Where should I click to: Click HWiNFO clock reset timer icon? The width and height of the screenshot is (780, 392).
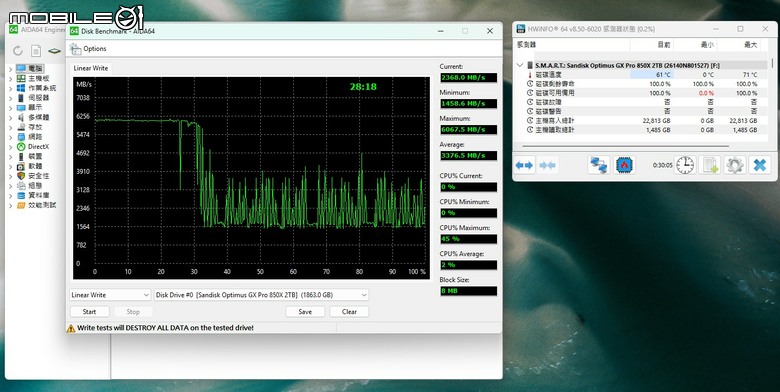pyautogui.click(x=685, y=165)
